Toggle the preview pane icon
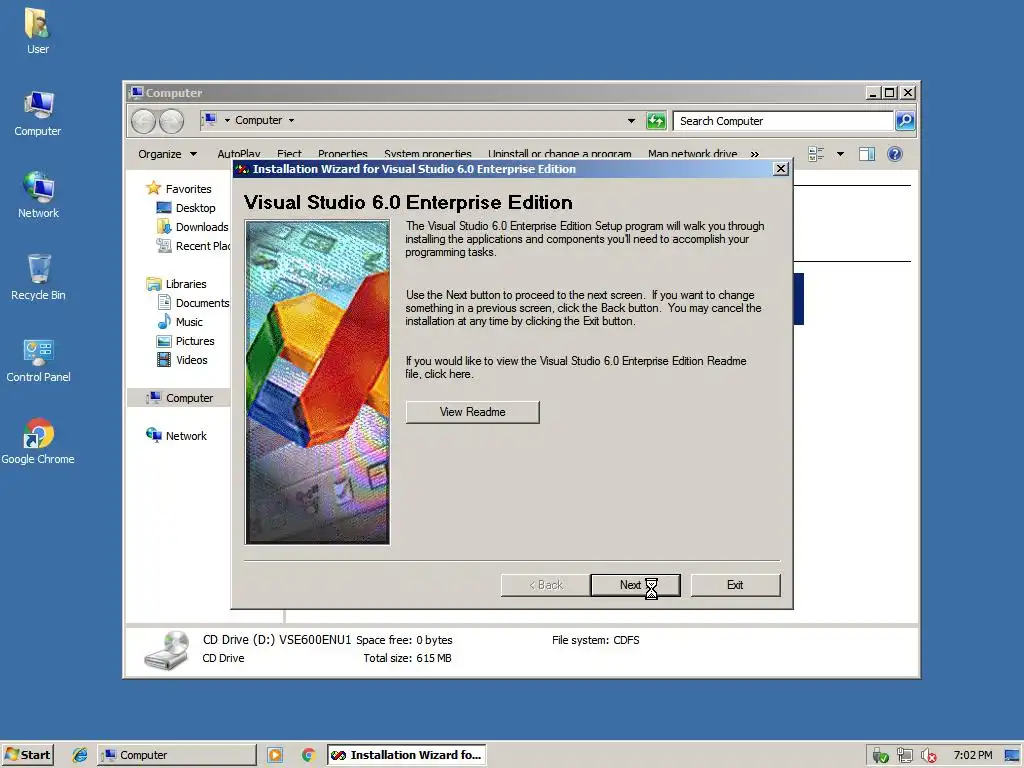Image resolution: width=1024 pixels, height=768 pixels. click(867, 154)
